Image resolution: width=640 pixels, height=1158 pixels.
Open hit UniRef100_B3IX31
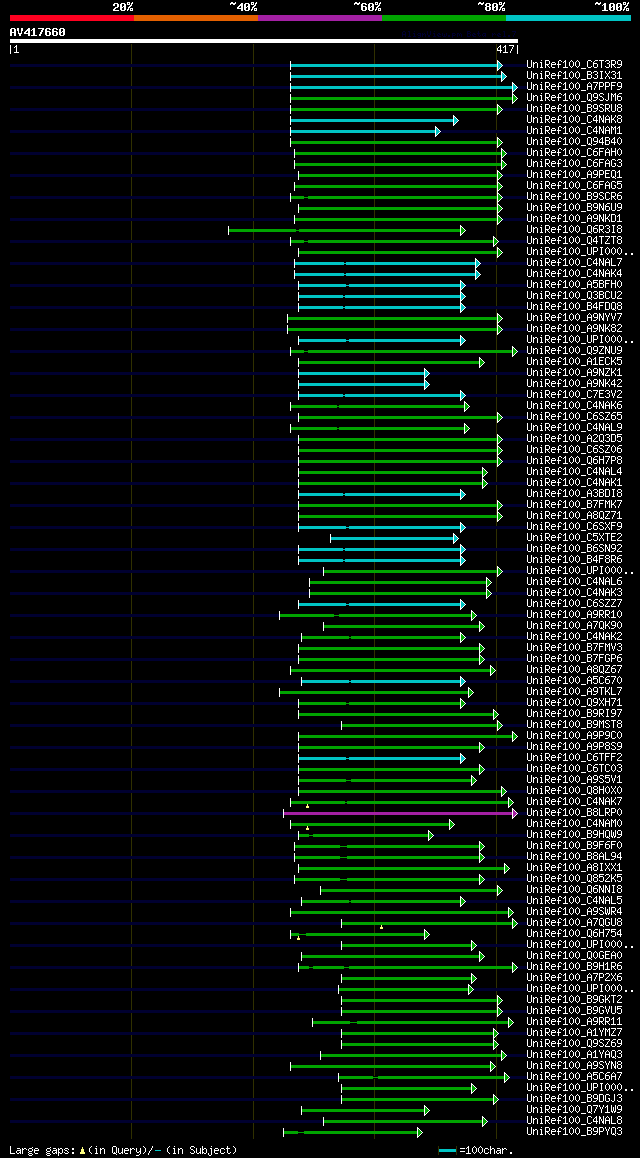pos(574,75)
